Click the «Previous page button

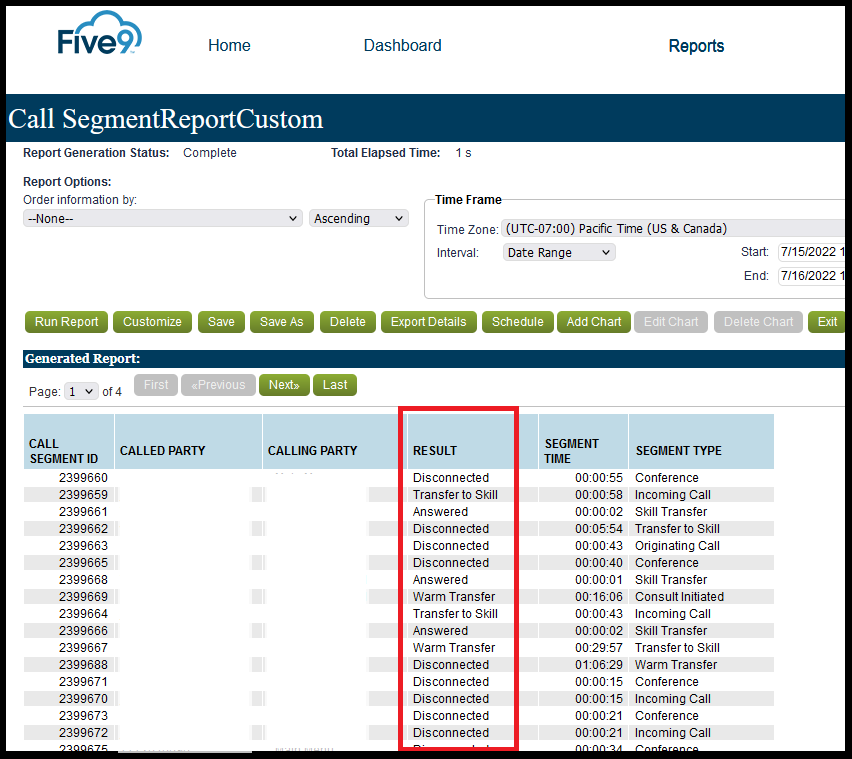coord(218,385)
